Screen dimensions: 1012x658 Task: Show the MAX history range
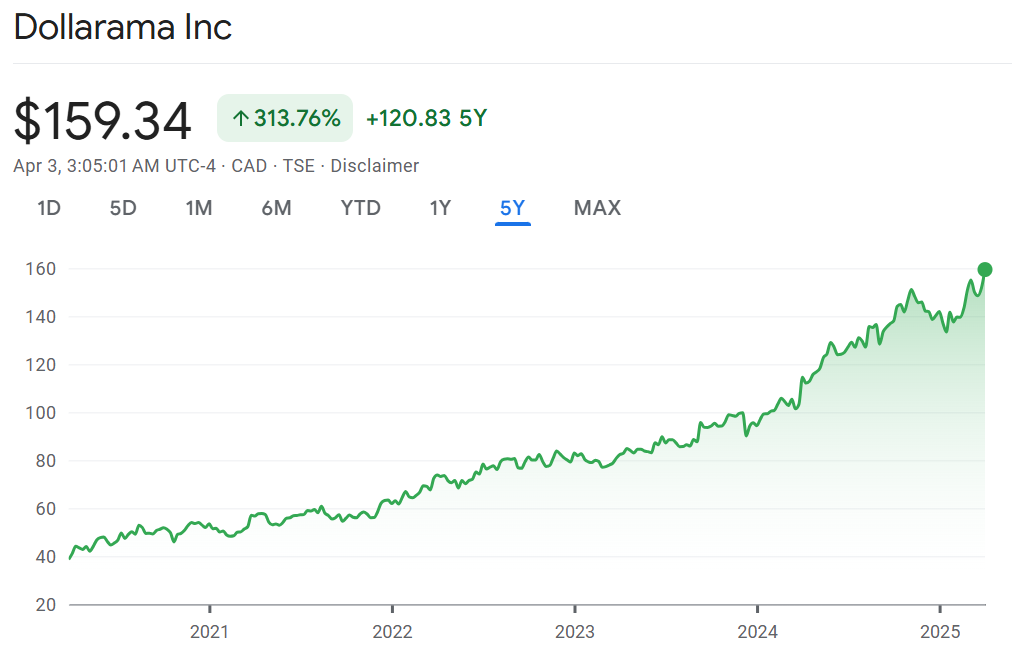597,208
